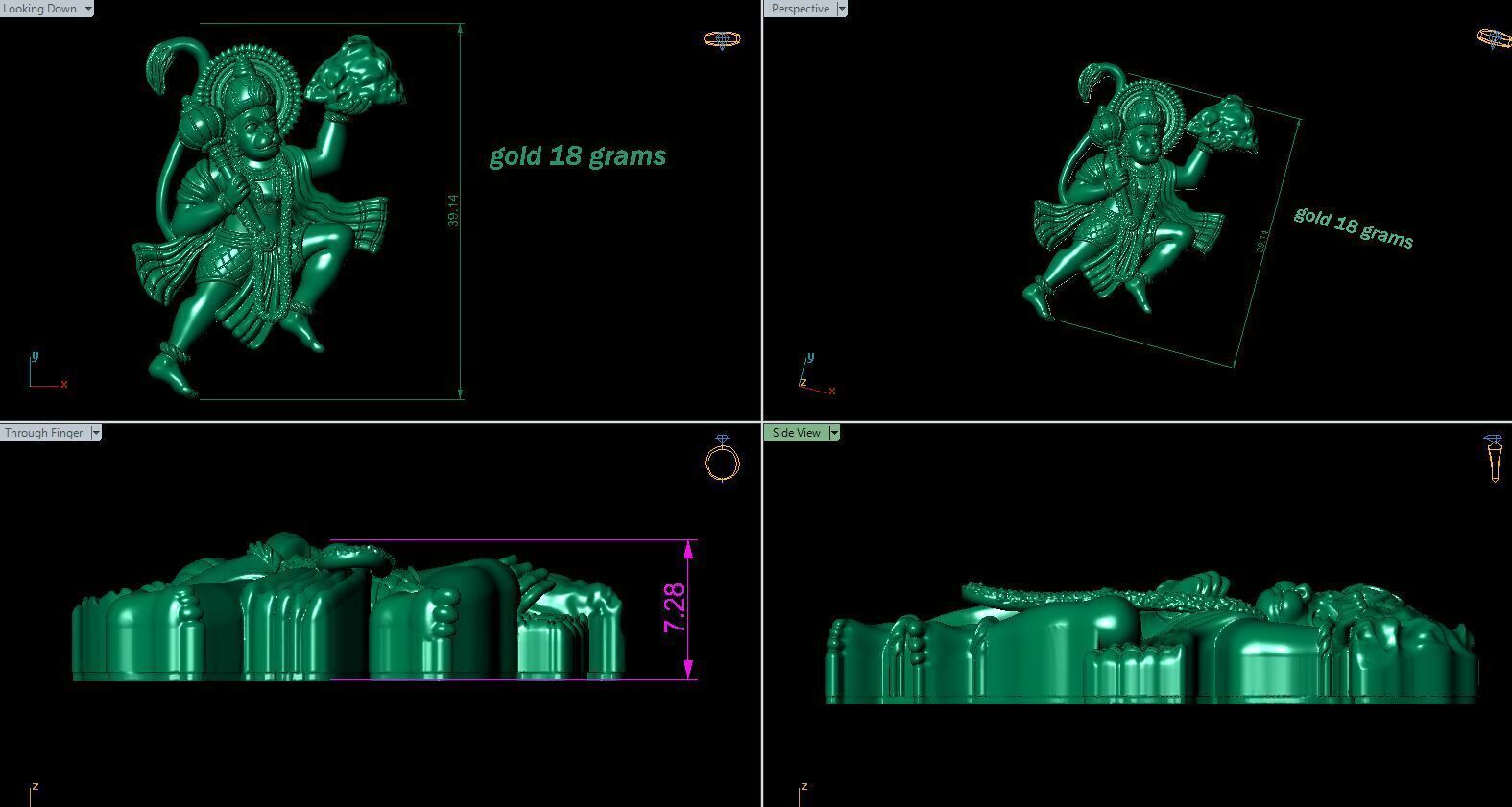Select the 'gold 18 grams' text in Perspective view
The width and height of the screenshot is (1512, 807).
point(1354,227)
